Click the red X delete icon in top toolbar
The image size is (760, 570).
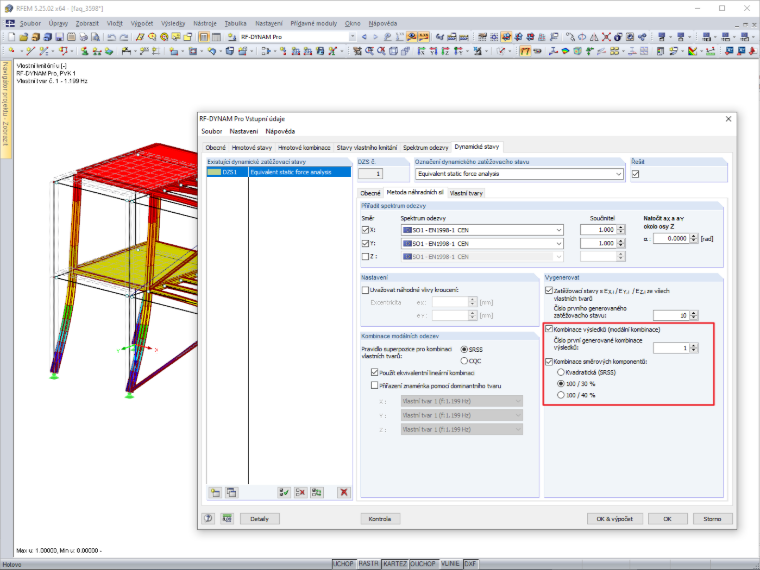pyautogui.click(x=606, y=37)
